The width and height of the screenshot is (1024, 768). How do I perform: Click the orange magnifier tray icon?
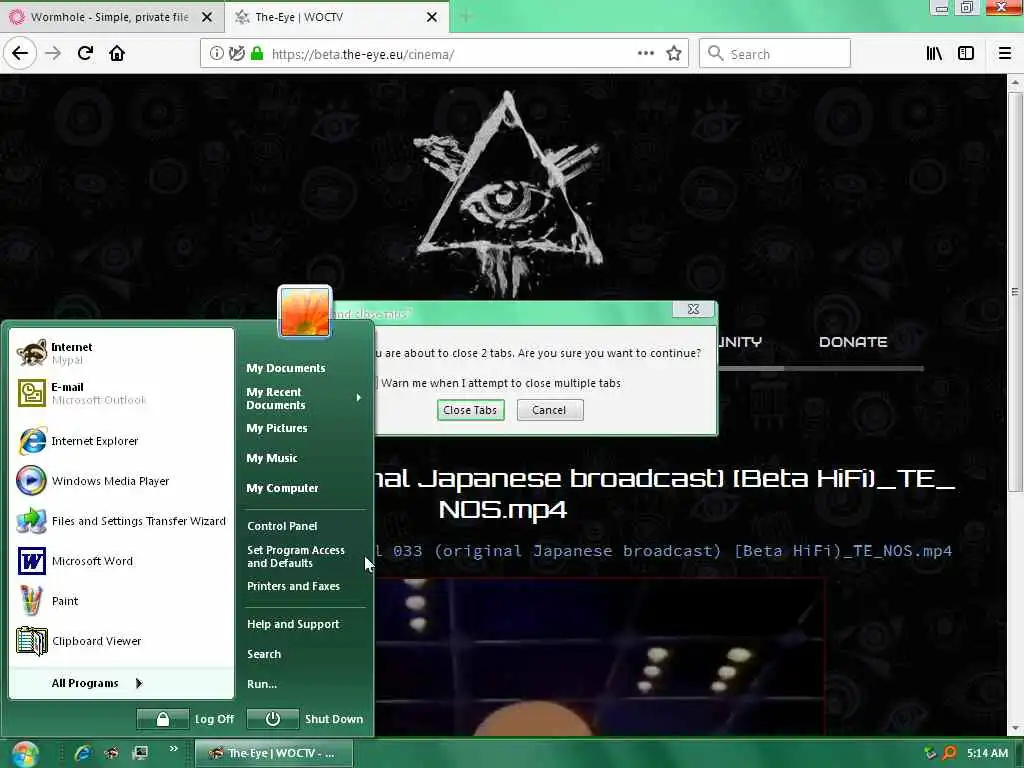950,753
